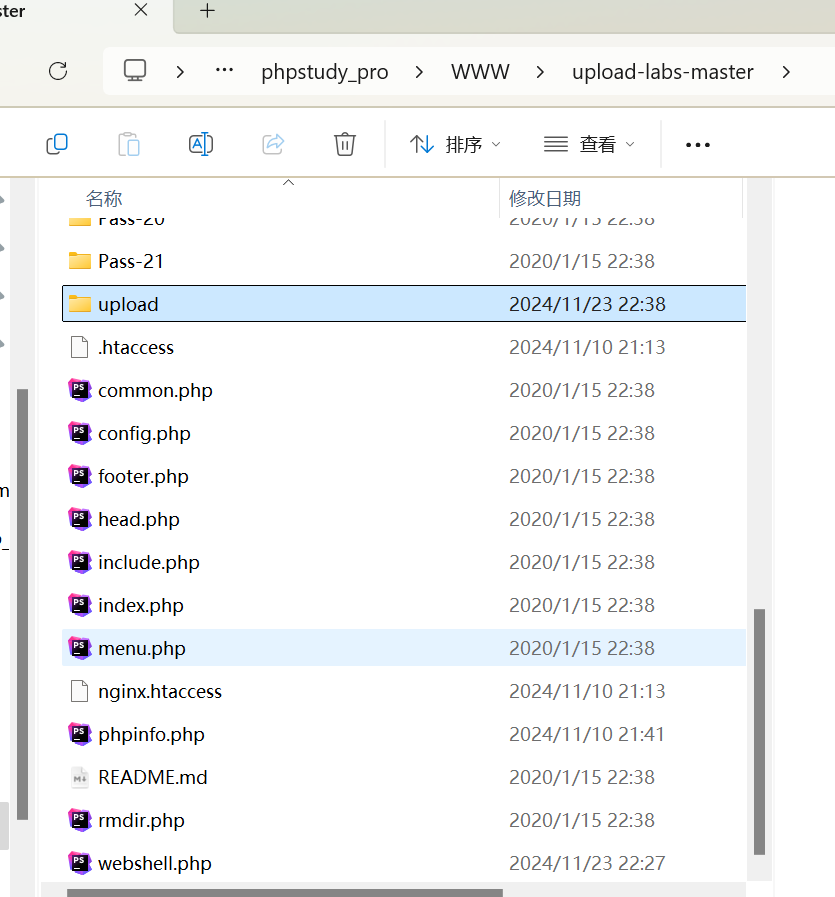Screen dimensions: 835x897
Task: Navigate to WWW in breadcrumb
Action: [x=480, y=72]
